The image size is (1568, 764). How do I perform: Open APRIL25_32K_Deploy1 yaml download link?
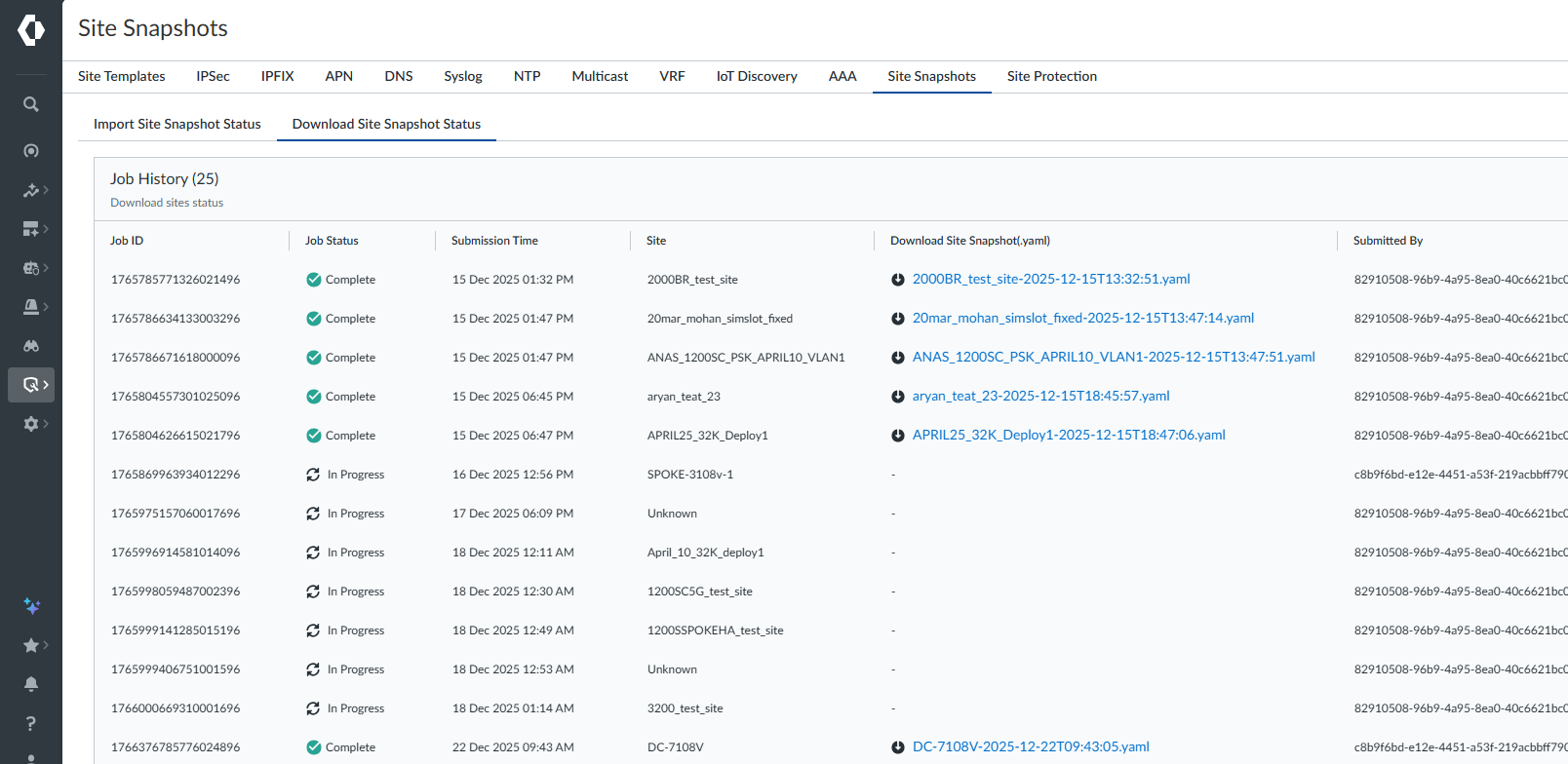[x=1068, y=435]
